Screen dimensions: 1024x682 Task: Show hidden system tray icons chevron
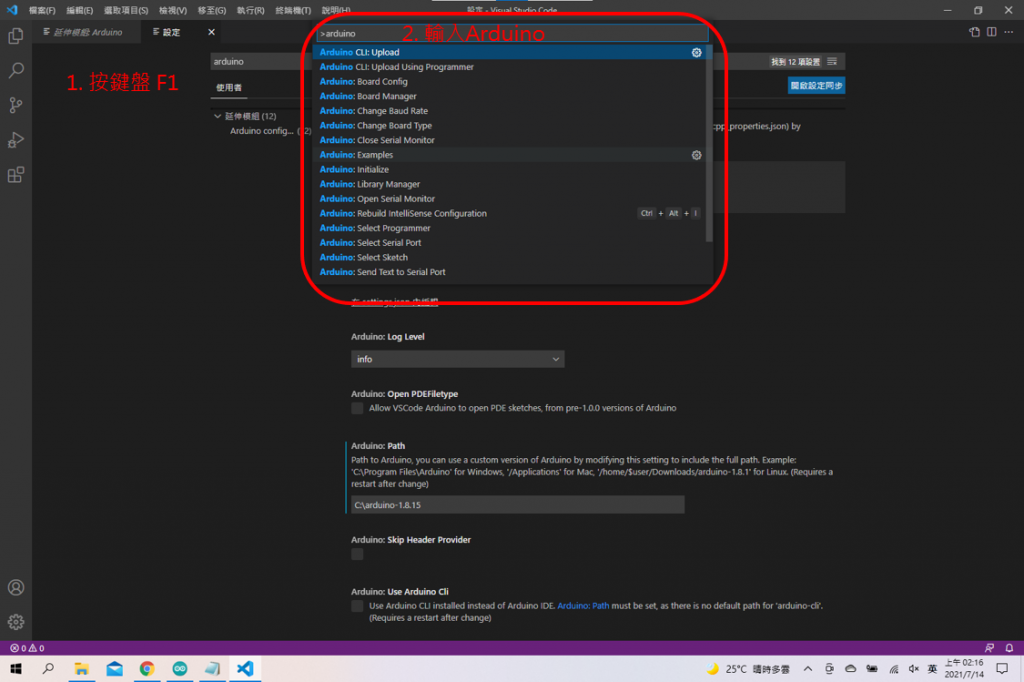pos(808,669)
